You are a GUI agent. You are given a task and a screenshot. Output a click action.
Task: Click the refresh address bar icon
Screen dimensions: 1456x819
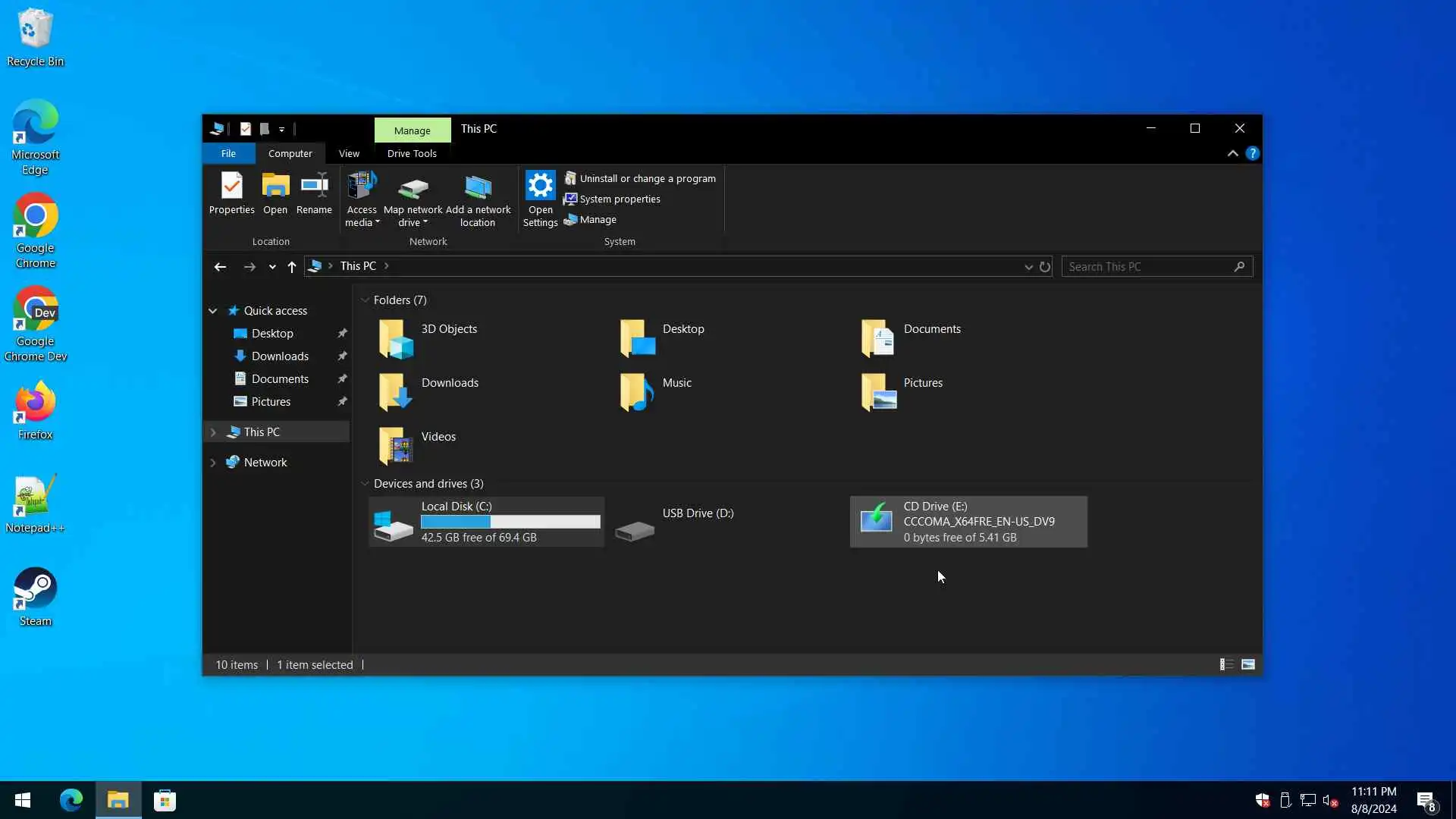tap(1044, 267)
